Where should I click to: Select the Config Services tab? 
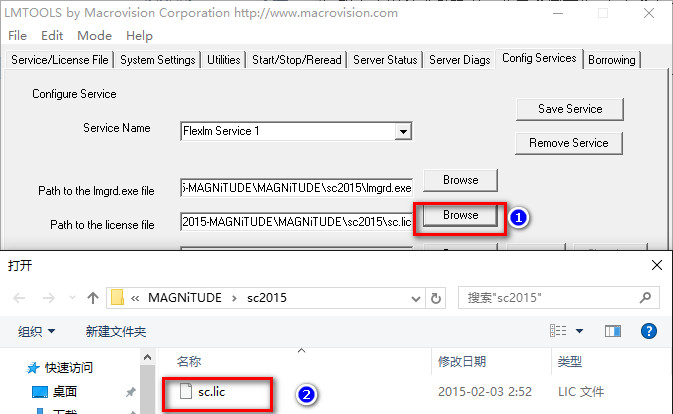tap(539, 58)
